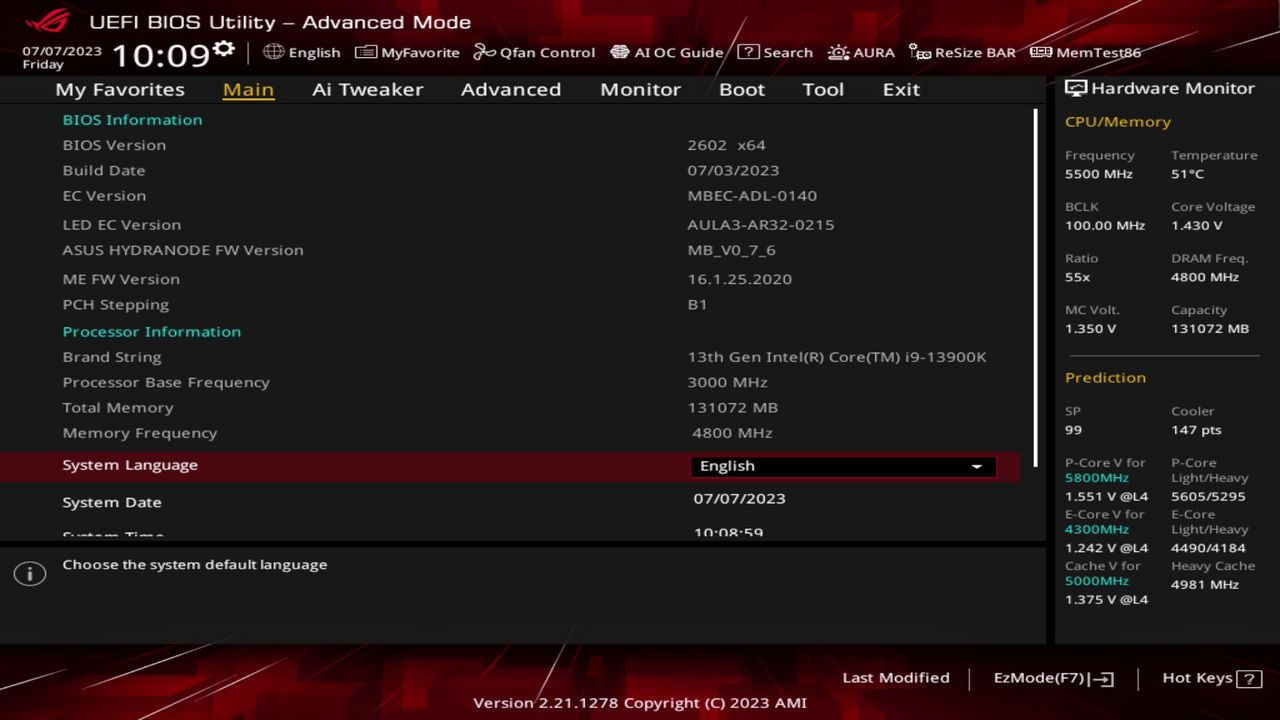This screenshot has height=720, width=1280.
Task: Select the Main tab
Action: 248,89
